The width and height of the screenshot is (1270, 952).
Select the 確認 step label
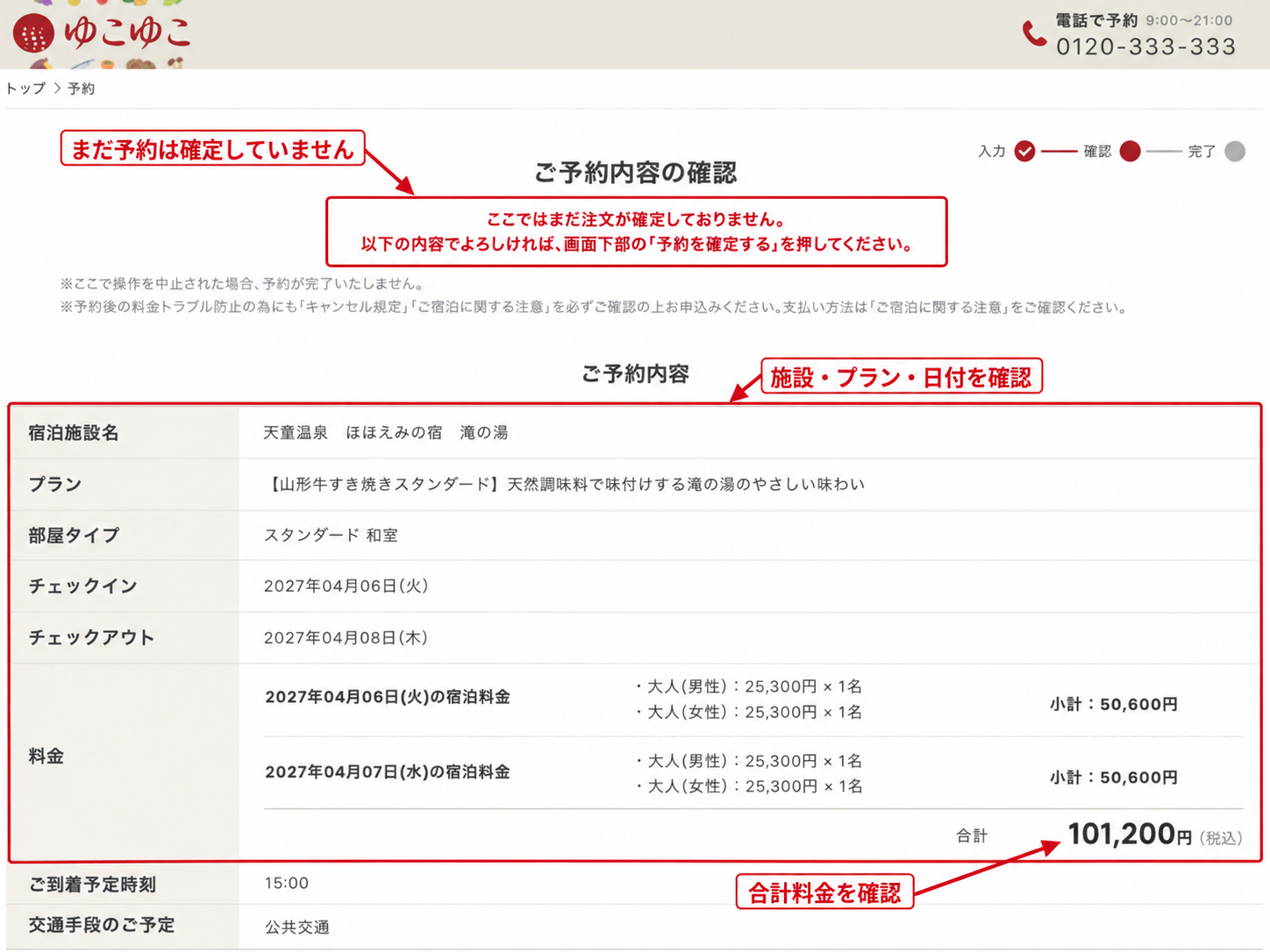pyautogui.click(x=1097, y=152)
